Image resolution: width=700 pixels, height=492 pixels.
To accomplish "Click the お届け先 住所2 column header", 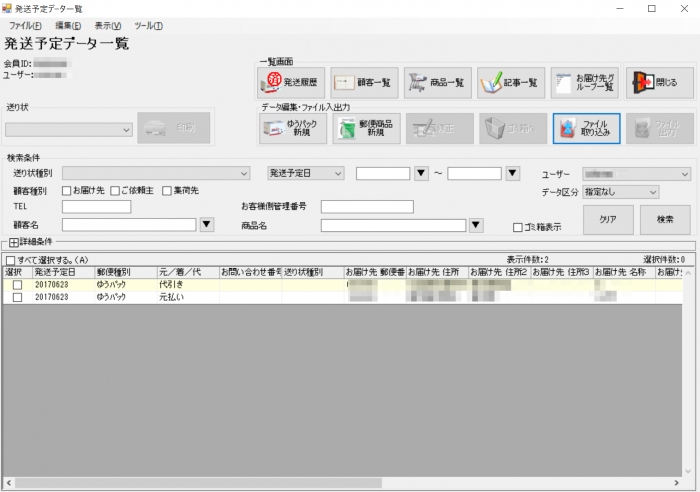I will pyautogui.click(x=500, y=272).
